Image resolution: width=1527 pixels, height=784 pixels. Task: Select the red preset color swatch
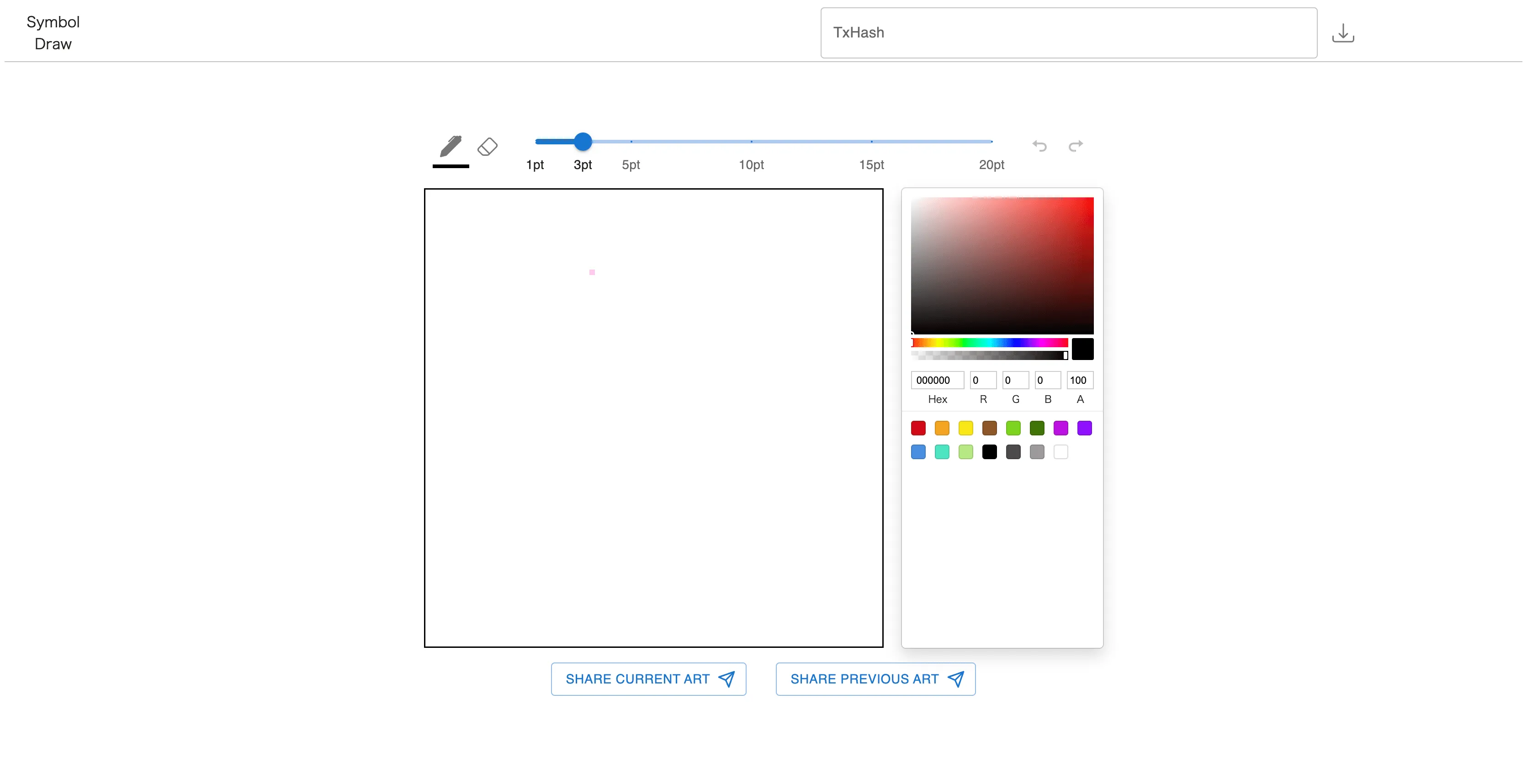(x=918, y=428)
